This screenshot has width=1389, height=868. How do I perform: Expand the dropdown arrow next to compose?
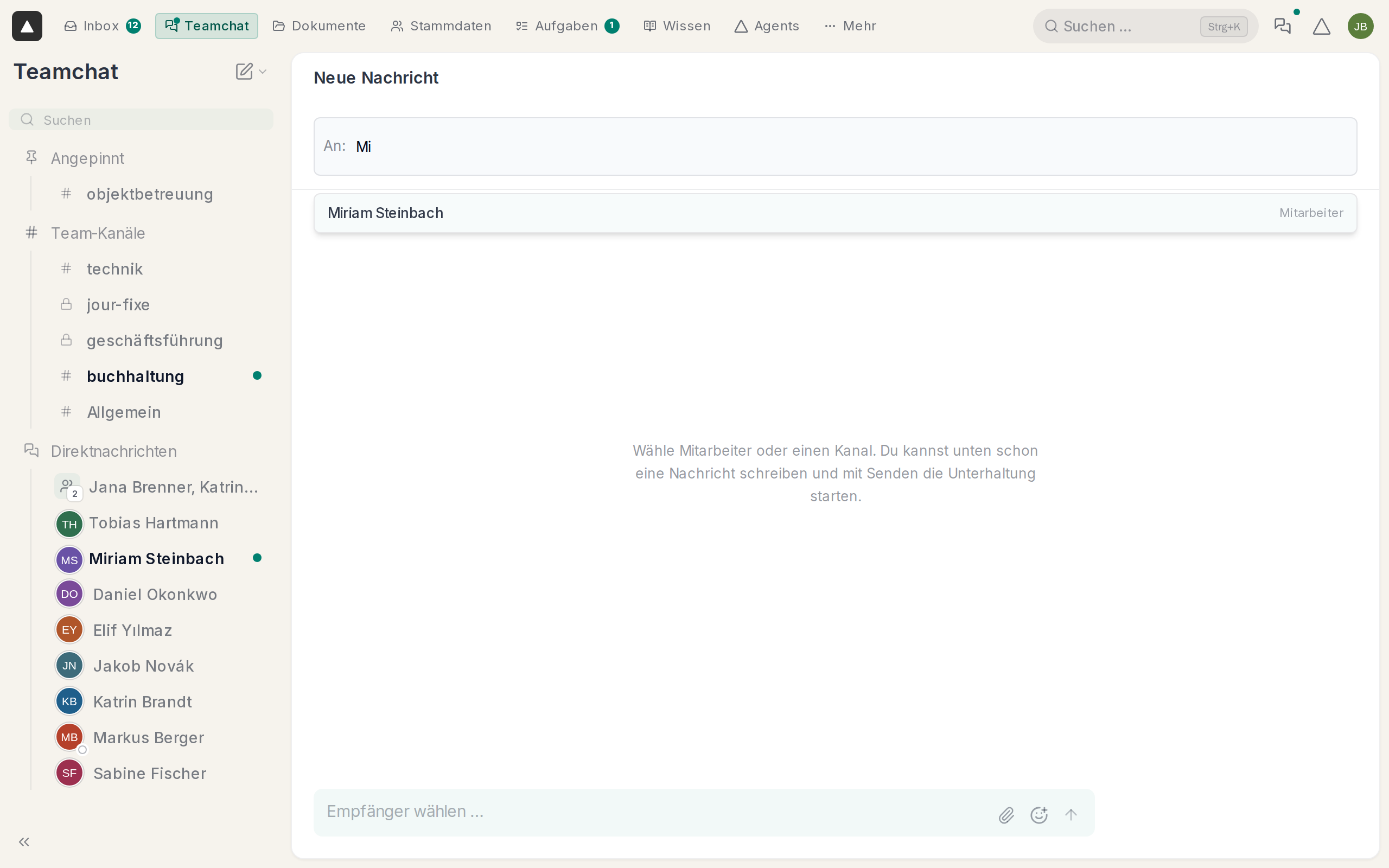click(x=263, y=72)
